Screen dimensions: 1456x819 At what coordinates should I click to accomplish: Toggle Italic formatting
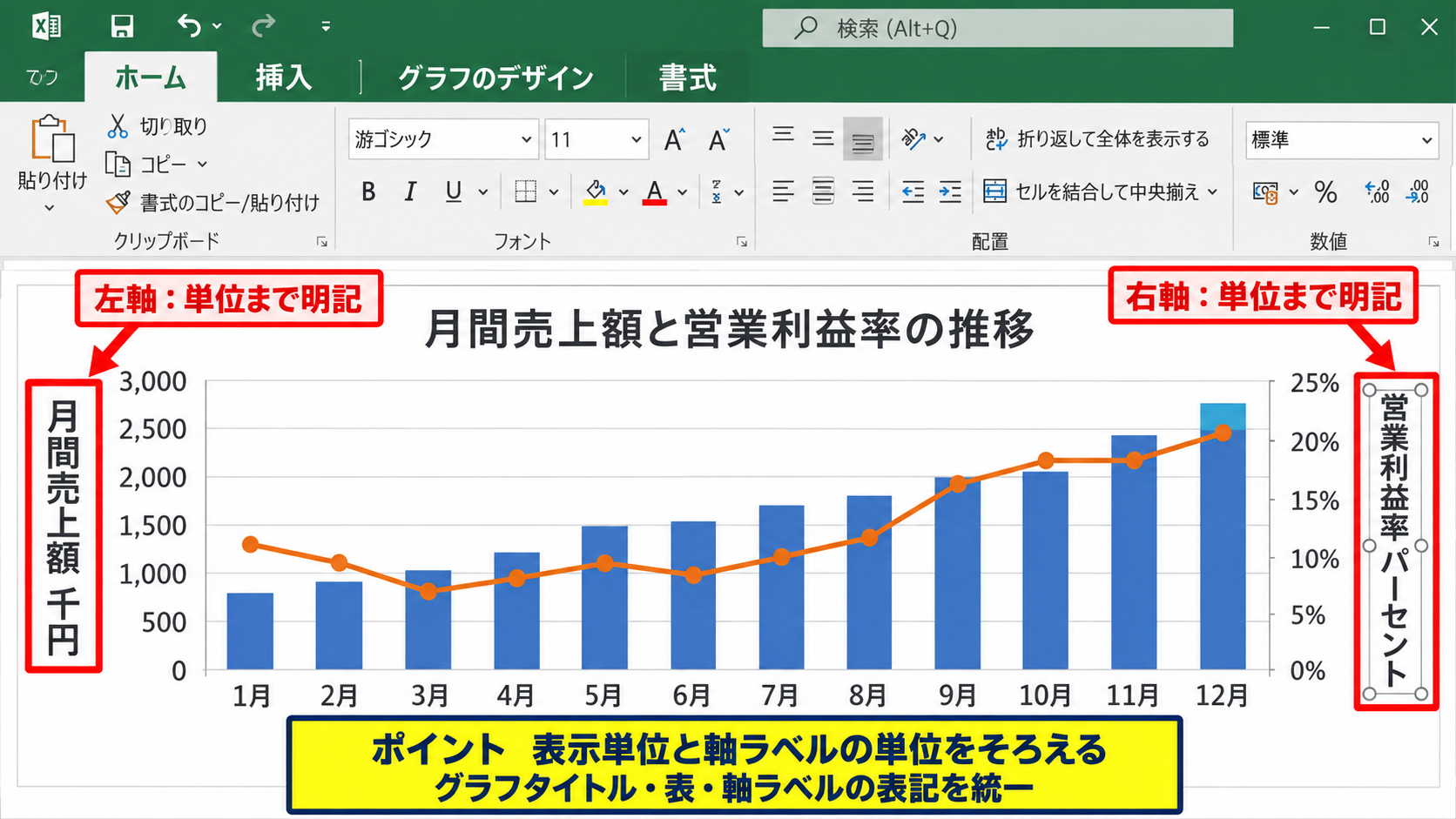click(410, 191)
